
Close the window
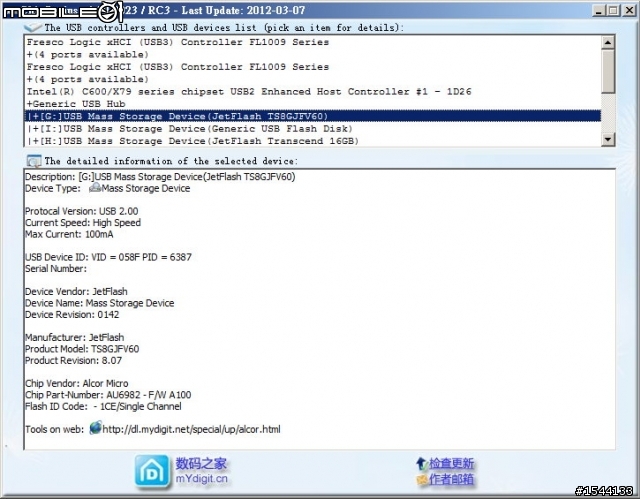629,11
